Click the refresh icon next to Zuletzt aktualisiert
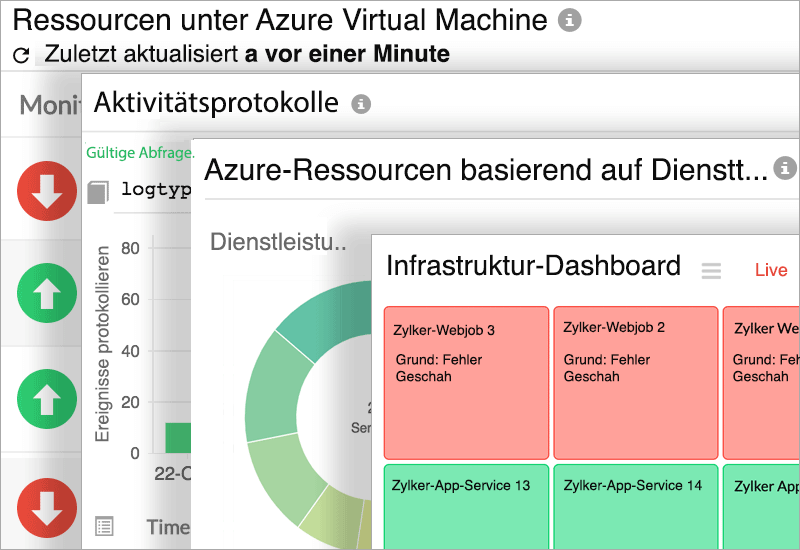Image resolution: width=800 pixels, height=550 pixels. [x=21, y=55]
